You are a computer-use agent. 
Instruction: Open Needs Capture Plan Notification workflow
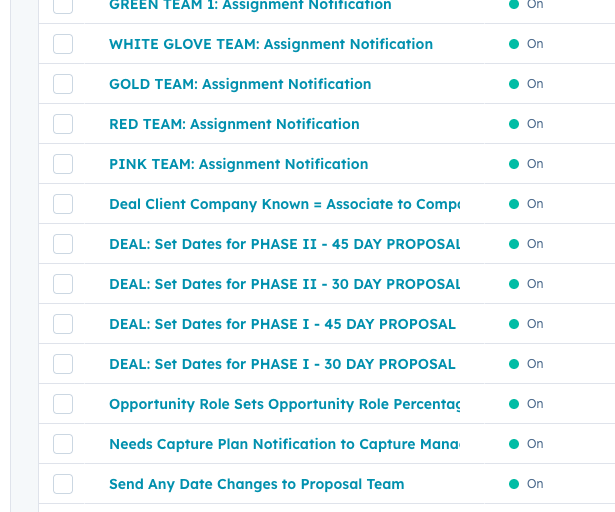(x=284, y=444)
